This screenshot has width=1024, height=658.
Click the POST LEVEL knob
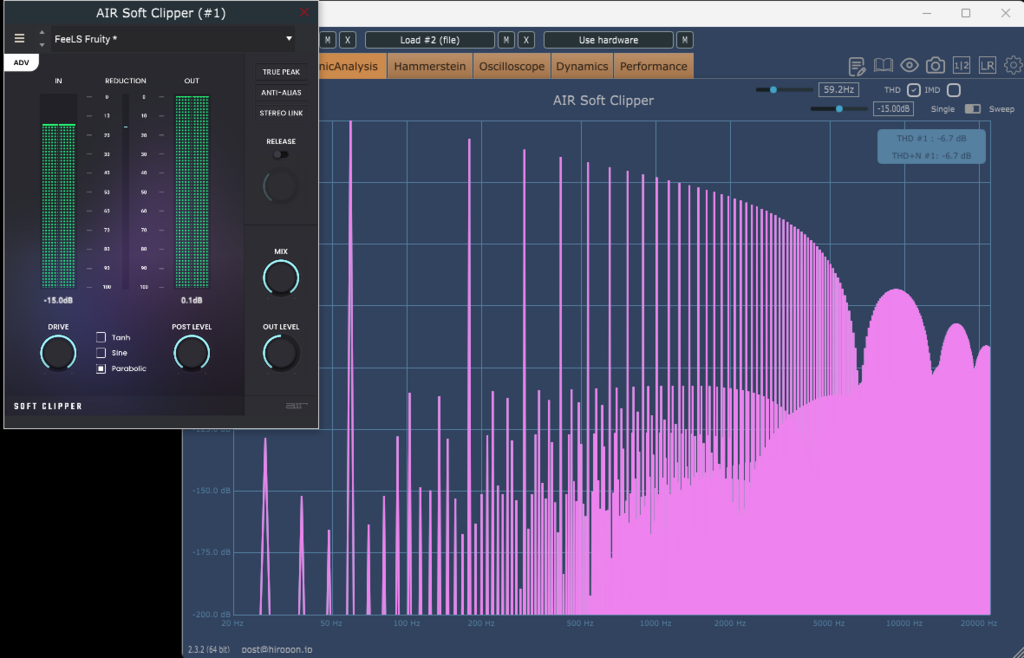[x=191, y=353]
